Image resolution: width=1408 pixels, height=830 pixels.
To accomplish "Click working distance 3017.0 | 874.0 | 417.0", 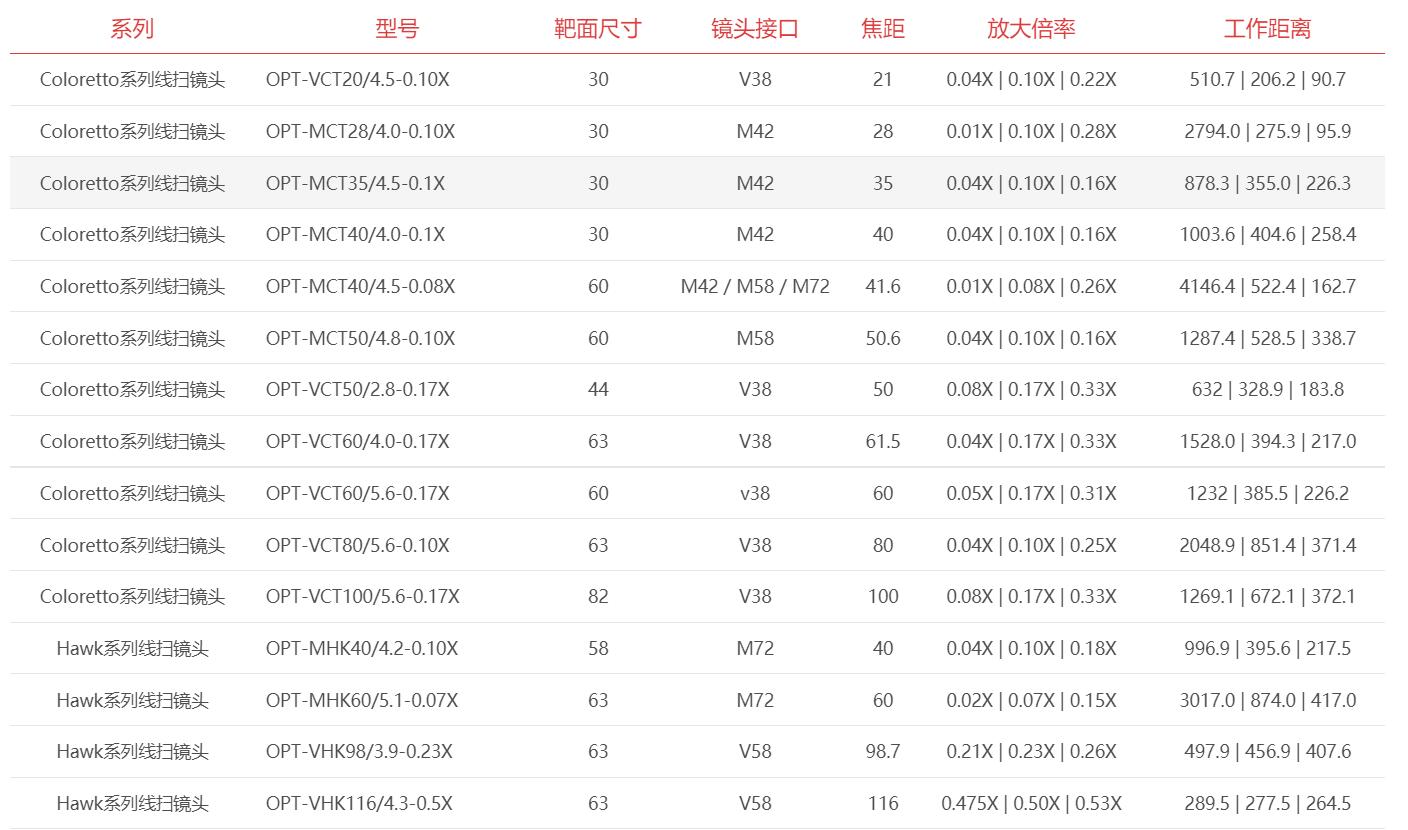I will click(1267, 700).
